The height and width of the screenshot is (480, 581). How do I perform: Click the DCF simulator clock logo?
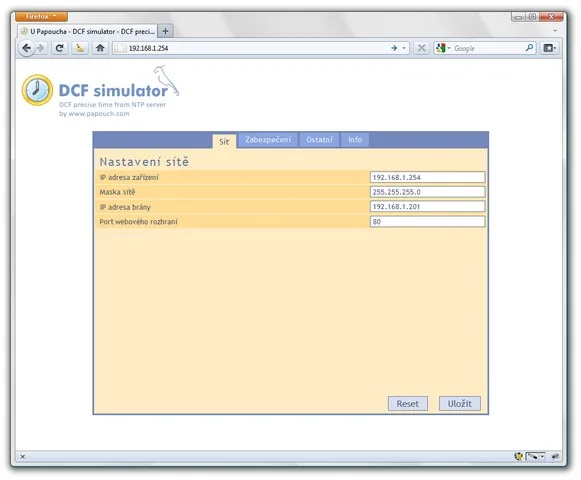coord(37,90)
